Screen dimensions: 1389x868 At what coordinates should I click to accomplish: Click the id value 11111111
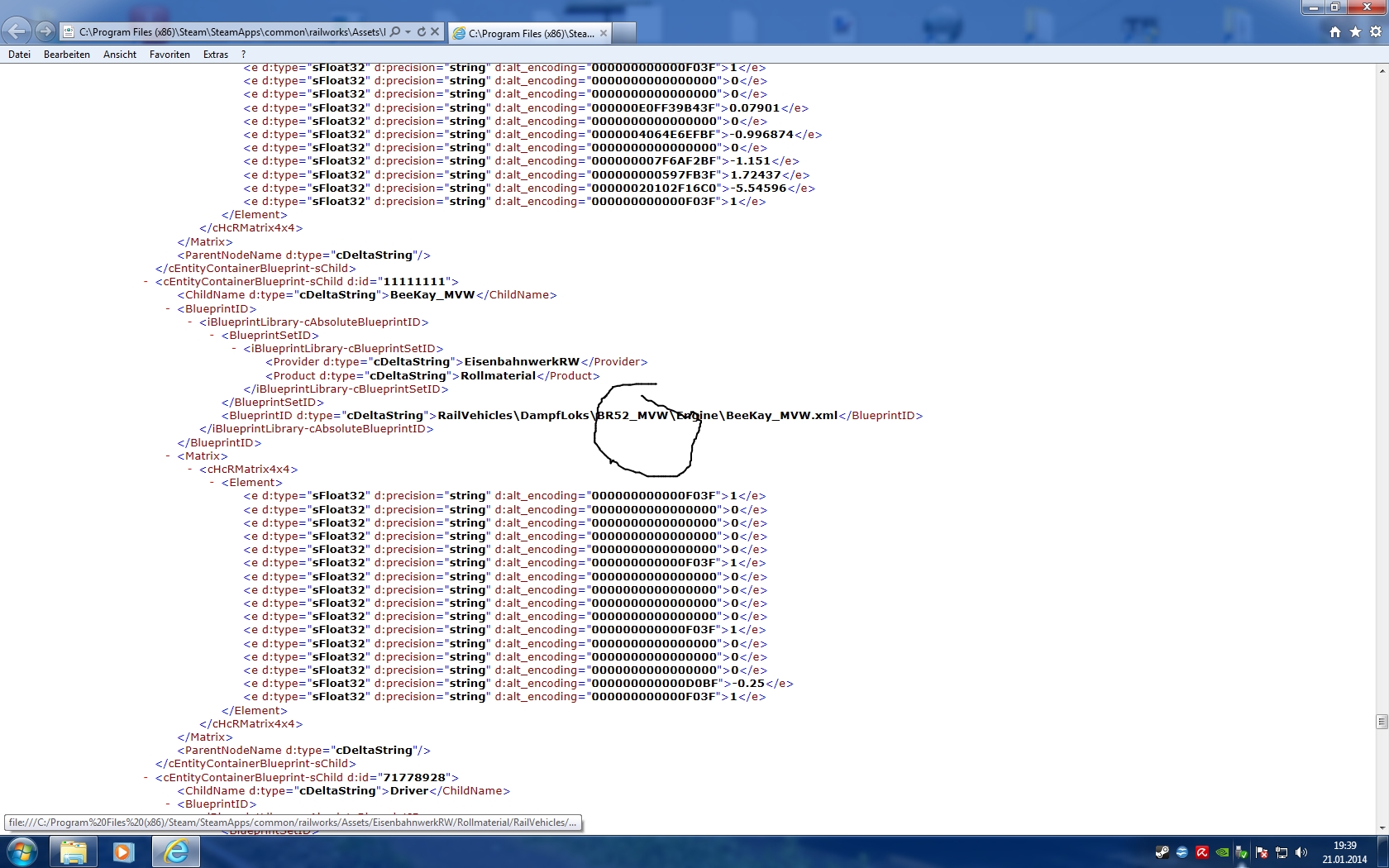(x=414, y=282)
